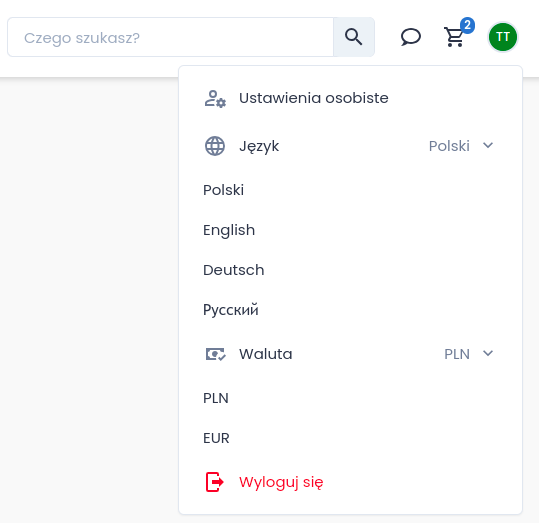Click the magnifier search button
This screenshot has height=523, width=539.
point(354,37)
